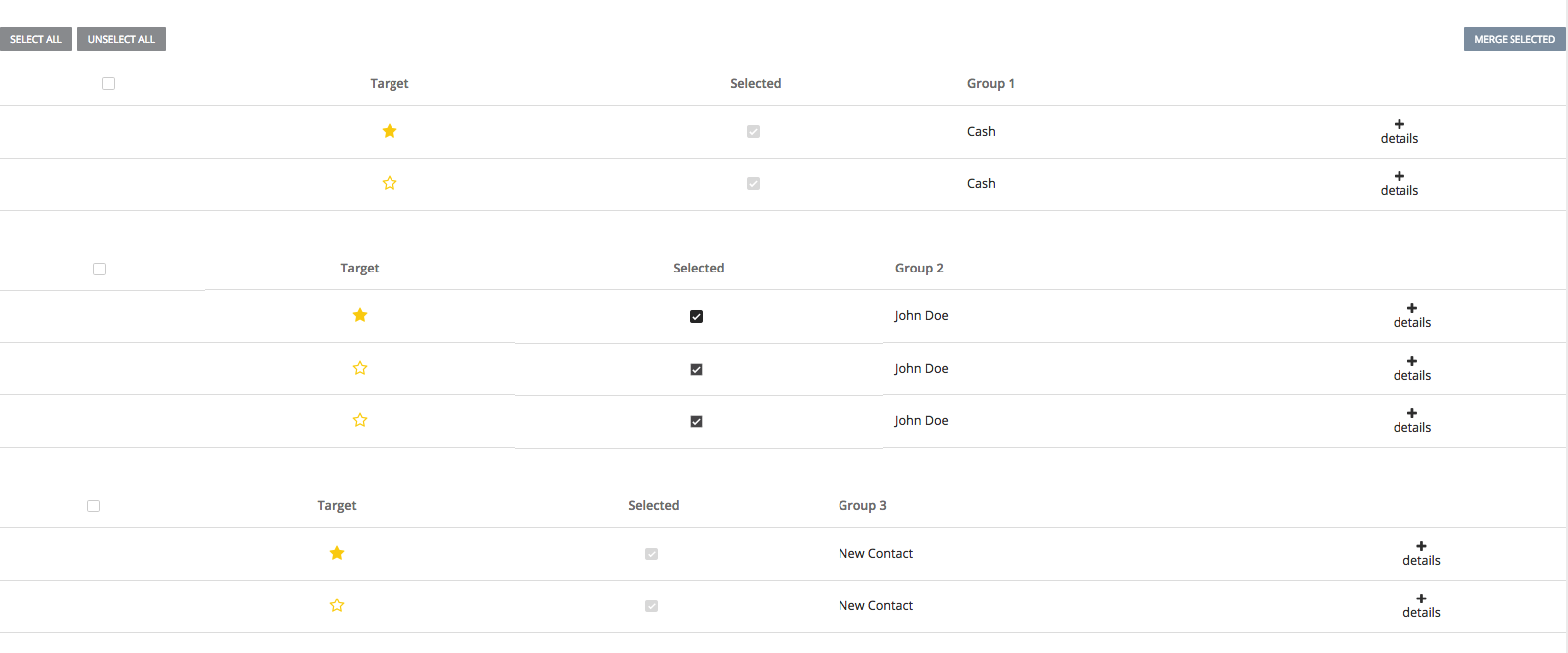1568x653 pixels.
Task: Expand details for first Cash row
Action: coord(1400,131)
